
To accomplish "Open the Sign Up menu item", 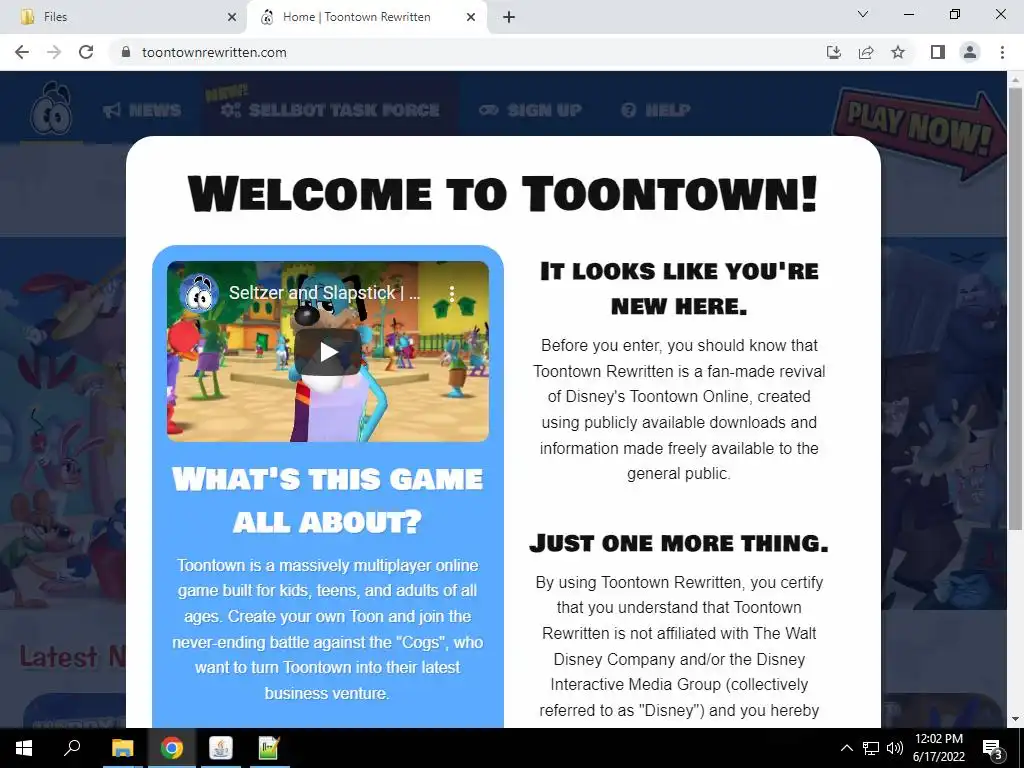I will point(530,110).
